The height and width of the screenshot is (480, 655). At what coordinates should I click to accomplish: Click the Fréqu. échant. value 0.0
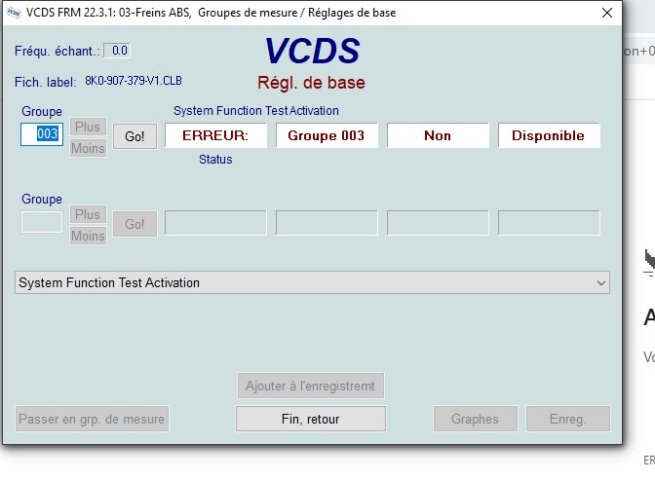coord(117,51)
